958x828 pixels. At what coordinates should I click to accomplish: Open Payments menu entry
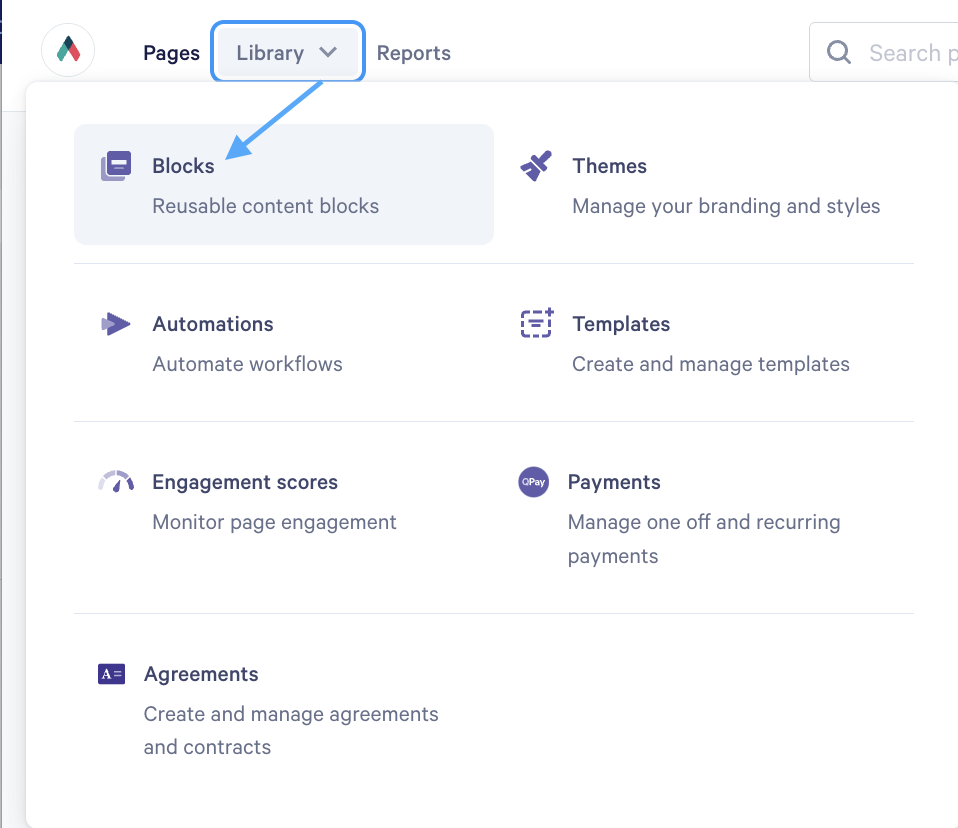tap(704, 518)
